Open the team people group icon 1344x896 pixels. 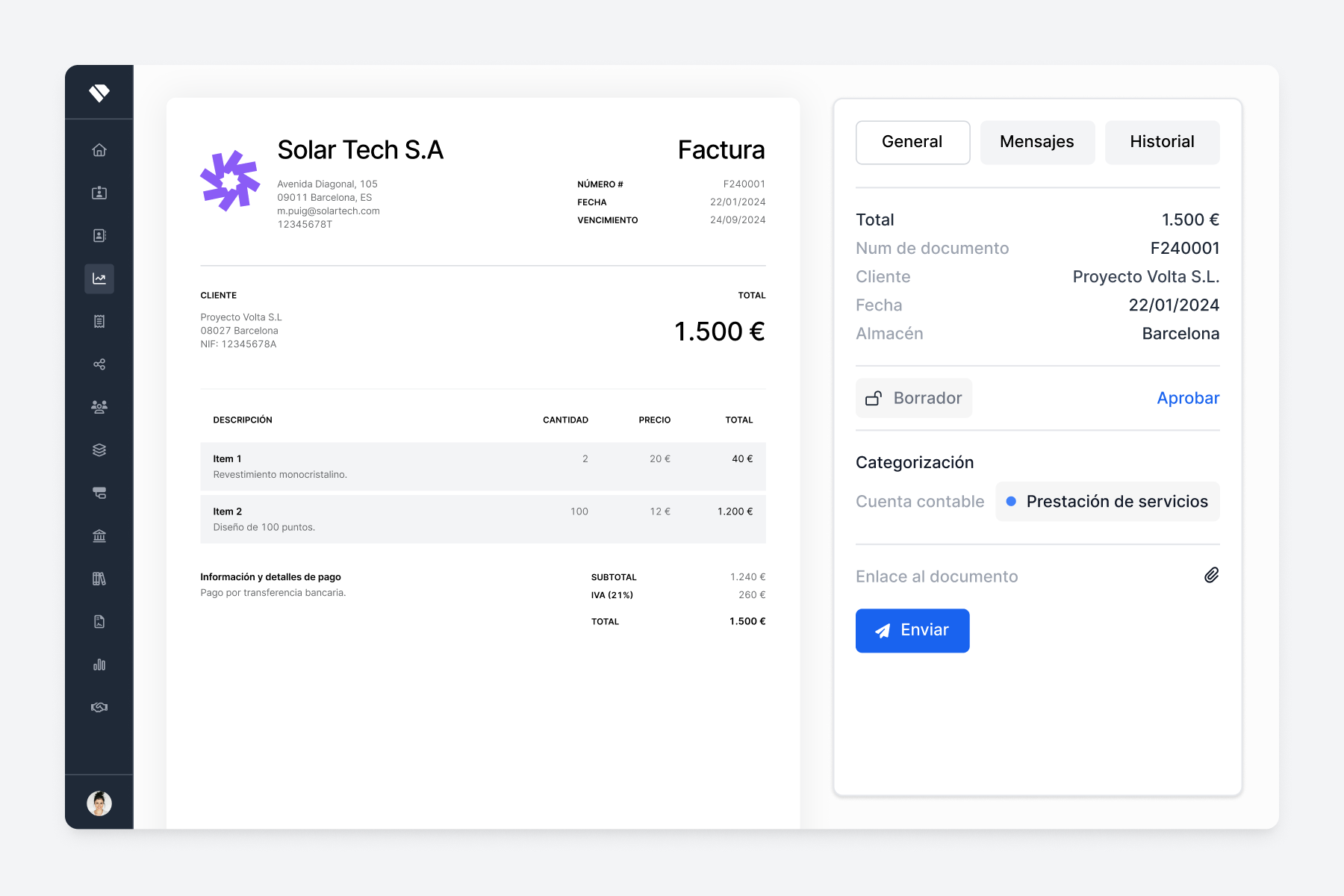point(99,407)
